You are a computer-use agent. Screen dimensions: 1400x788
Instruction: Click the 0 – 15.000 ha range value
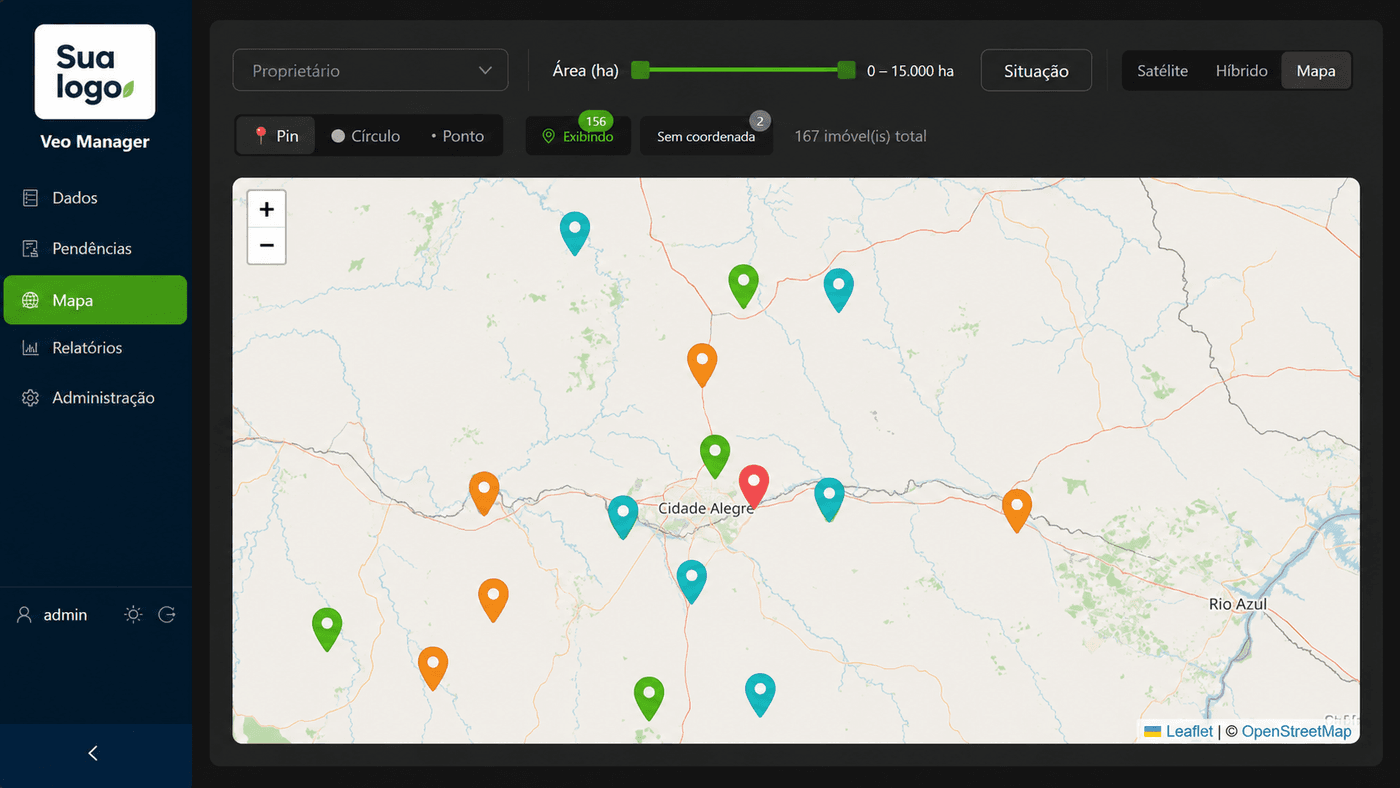pos(910,71)
